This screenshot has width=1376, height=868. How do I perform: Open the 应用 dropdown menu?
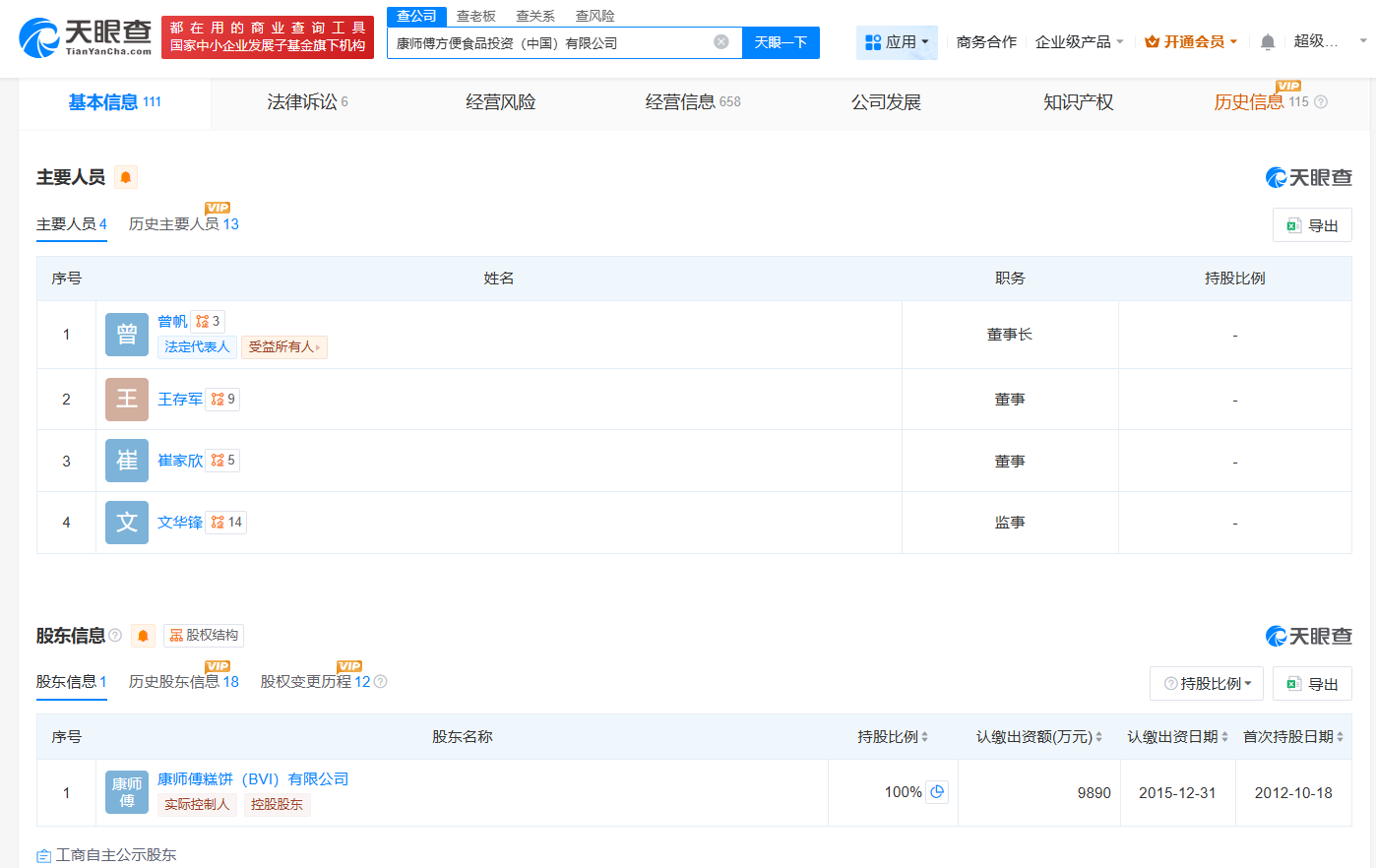pyautogui.click(x=897, y=41)
